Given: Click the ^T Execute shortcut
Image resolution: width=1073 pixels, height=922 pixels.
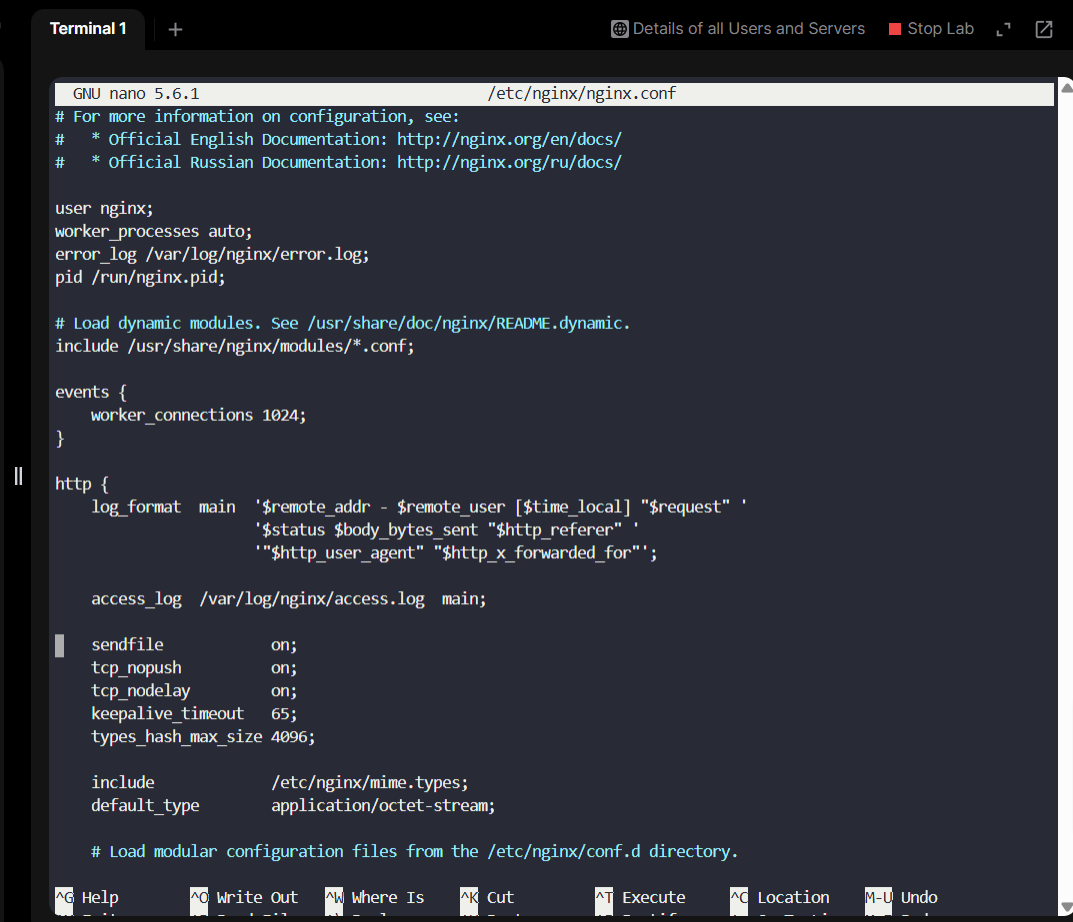Looking at the screenshot, I should coord(641,897).
